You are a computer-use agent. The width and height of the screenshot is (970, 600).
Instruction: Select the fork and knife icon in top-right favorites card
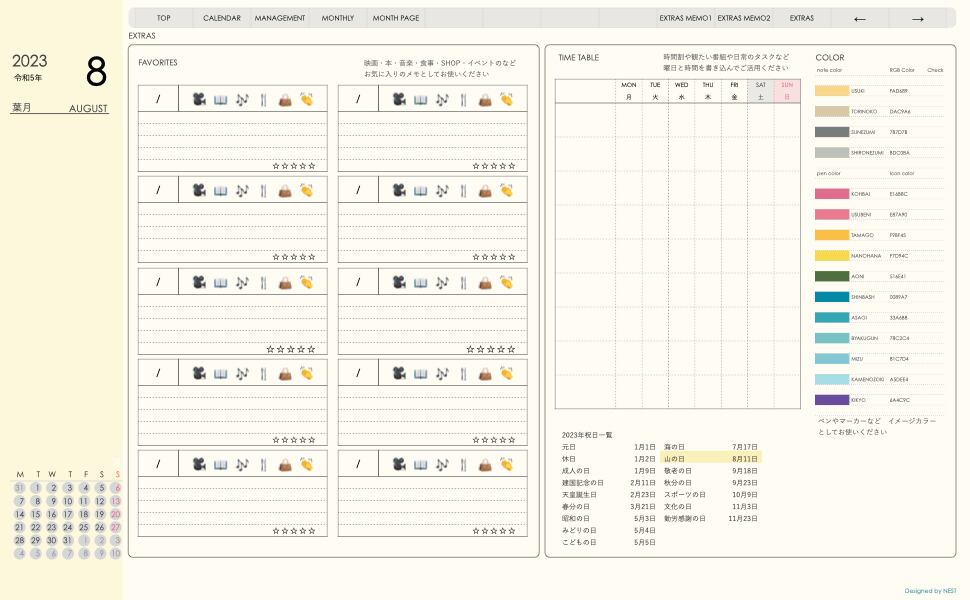coord(463,100)
